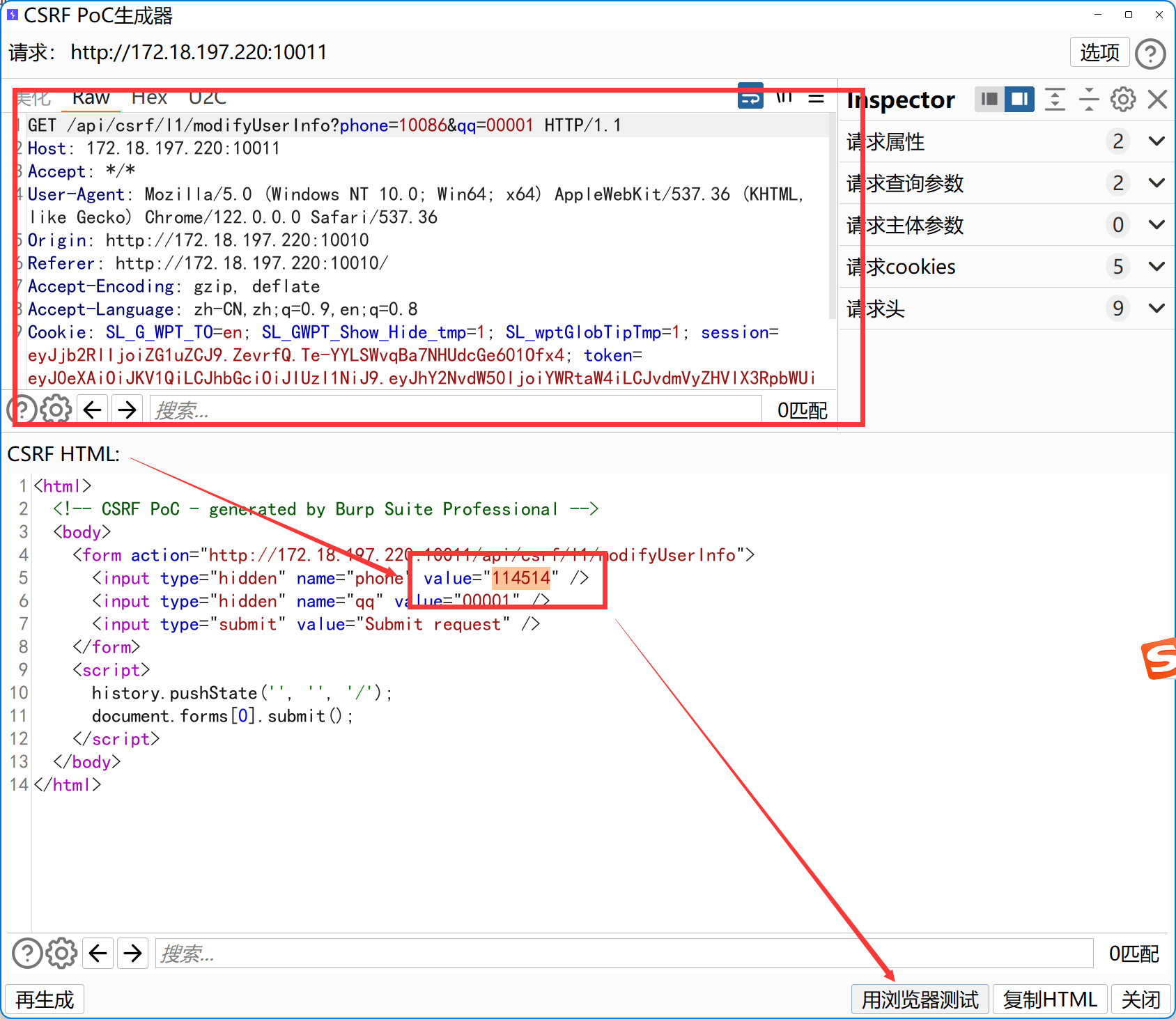Go to previous match in CSRF HTML search
Viewport: 1176px width, 1019px height.
pyautogui.click(x=98, y=953)
